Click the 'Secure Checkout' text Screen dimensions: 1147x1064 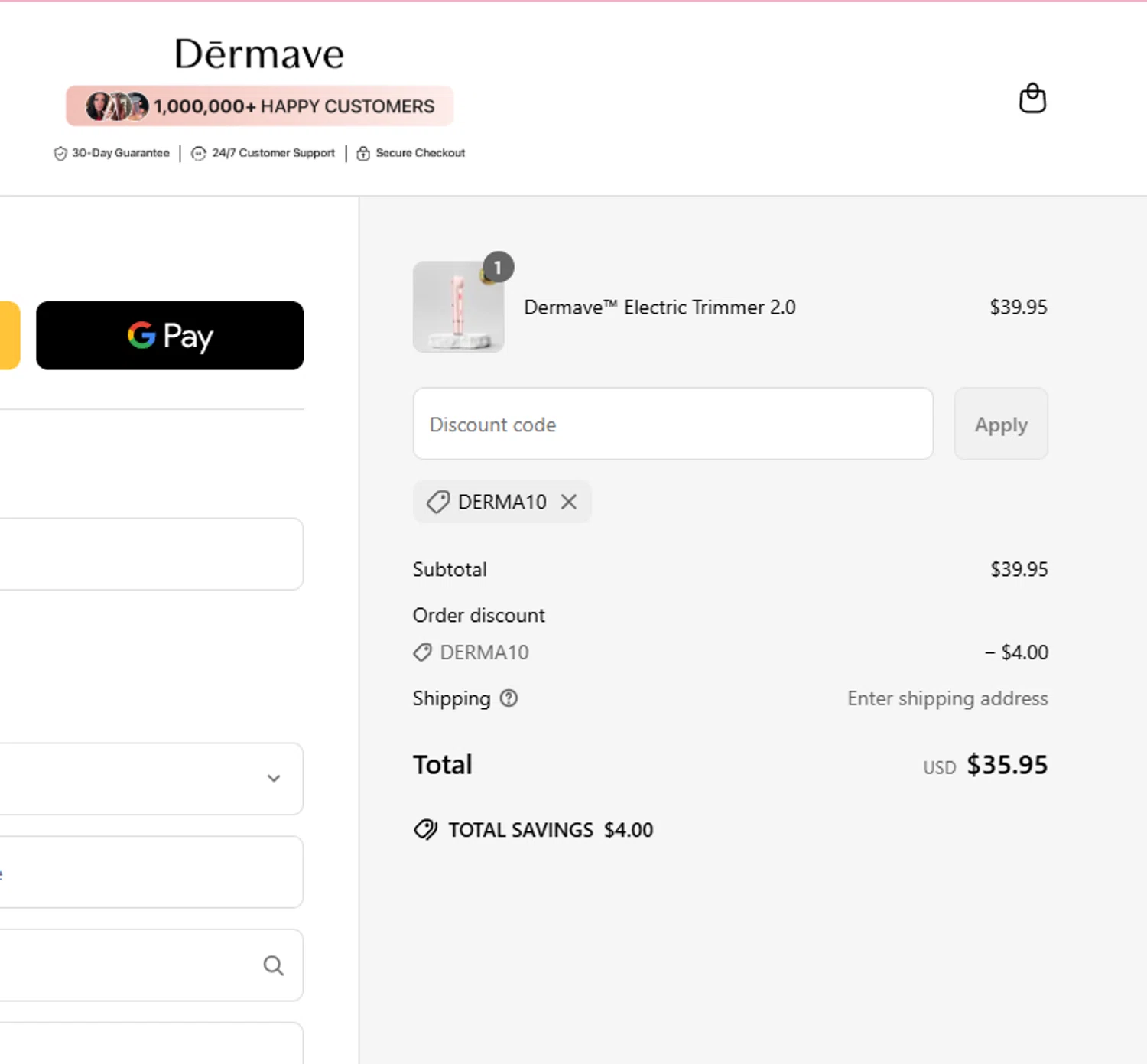click(421, 153)
